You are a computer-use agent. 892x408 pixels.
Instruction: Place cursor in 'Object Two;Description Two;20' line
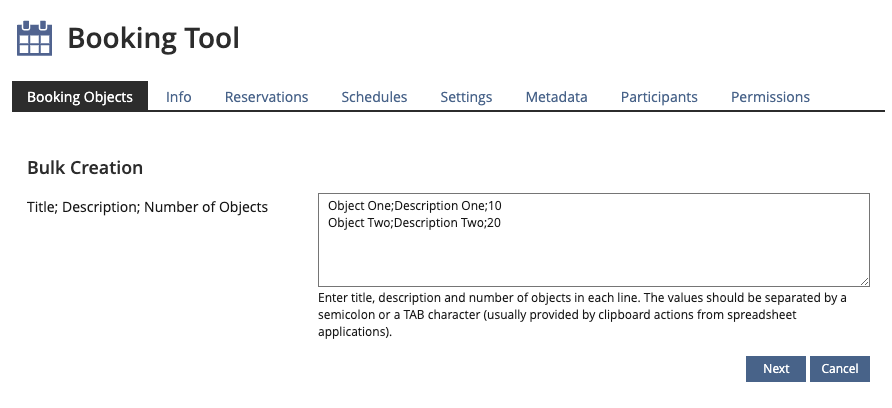click(414, 223)
